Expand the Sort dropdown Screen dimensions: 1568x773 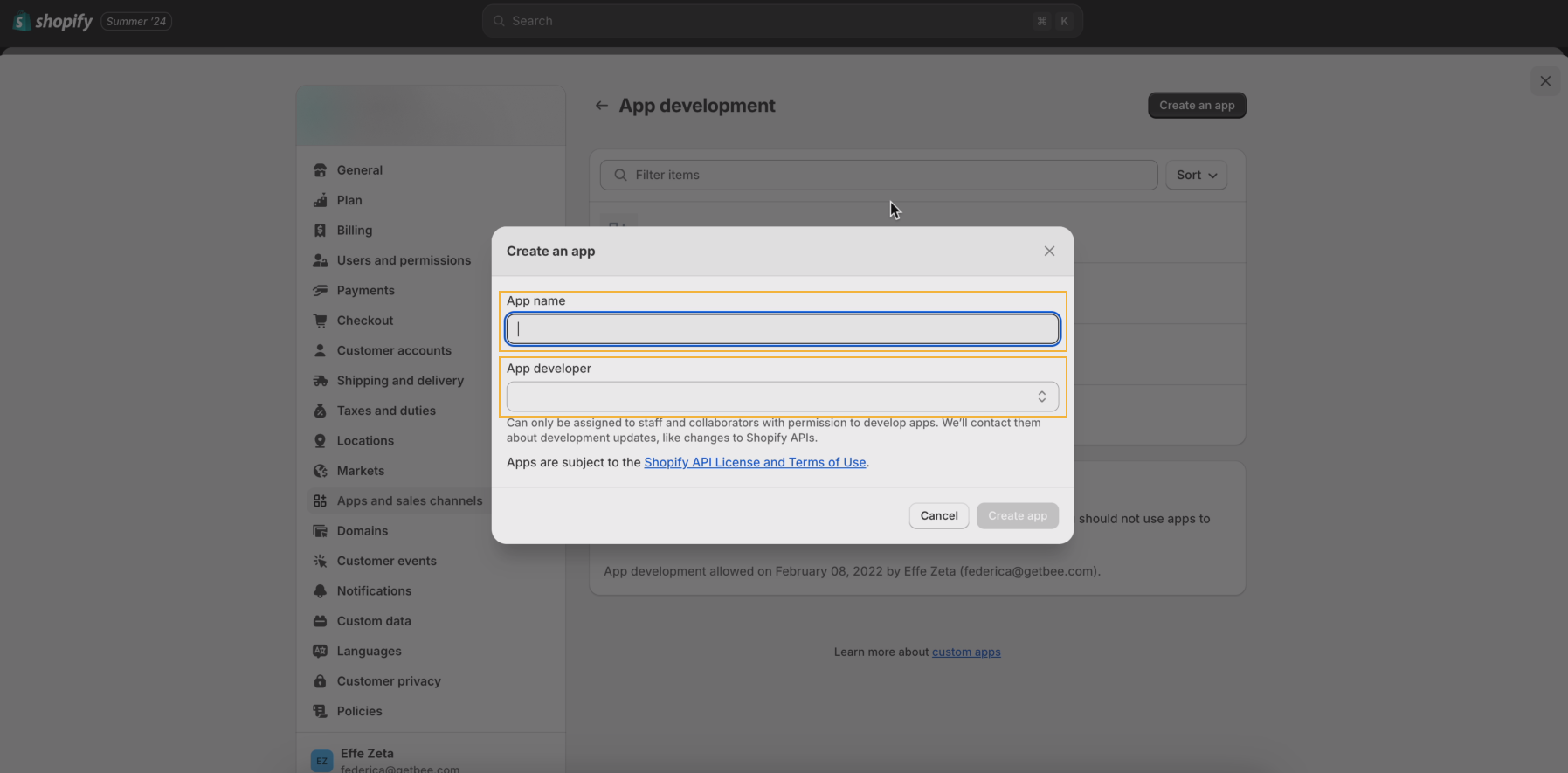1196,175
